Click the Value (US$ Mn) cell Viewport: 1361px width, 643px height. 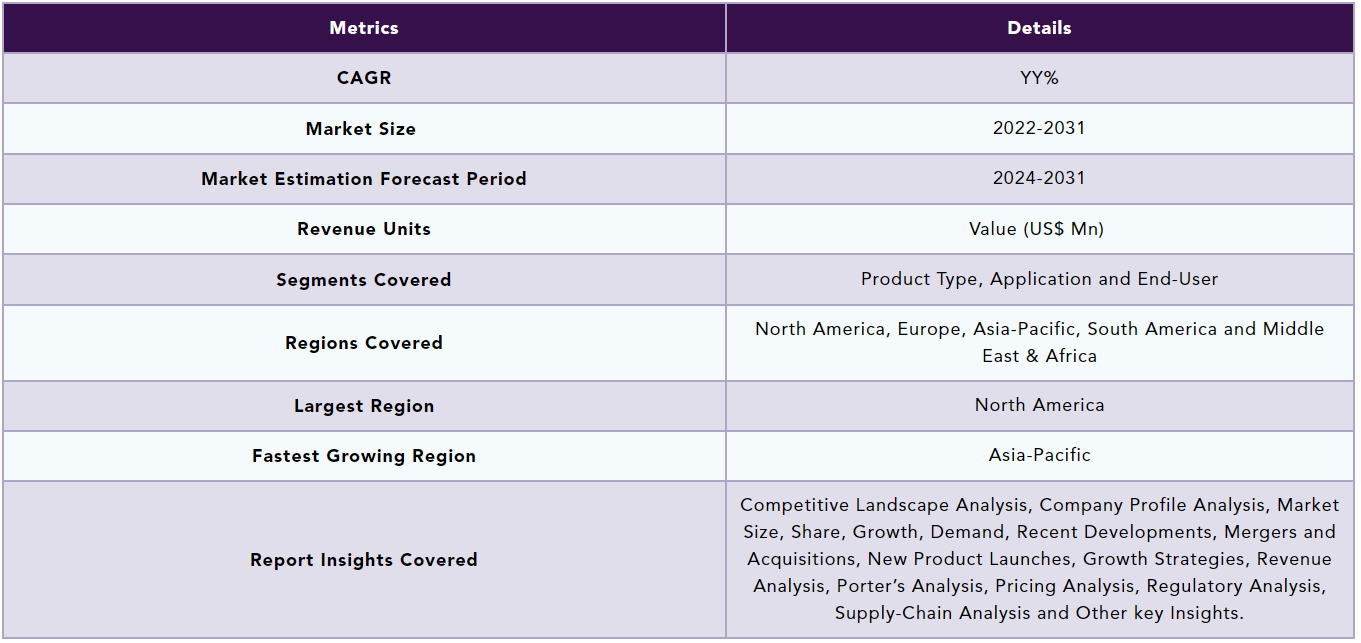[x=1039, y=229]
